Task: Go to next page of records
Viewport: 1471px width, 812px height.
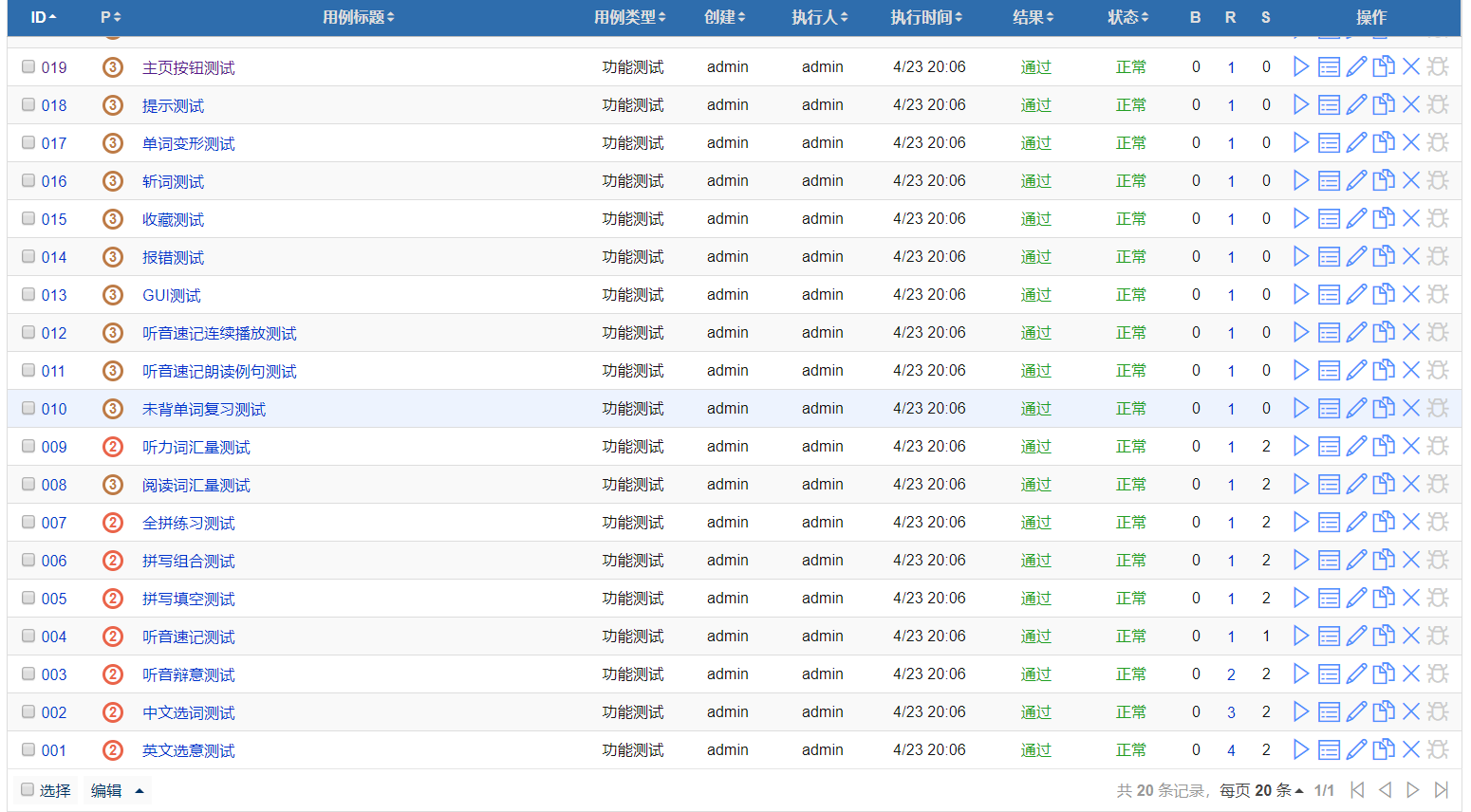Action: 1413,790
